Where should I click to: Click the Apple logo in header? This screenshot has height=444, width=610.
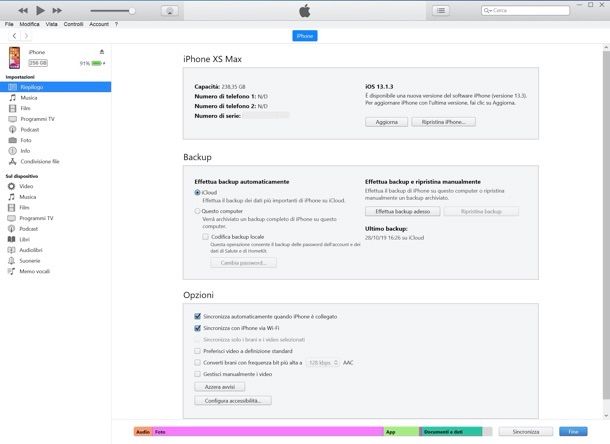click(x=305, y=11)
